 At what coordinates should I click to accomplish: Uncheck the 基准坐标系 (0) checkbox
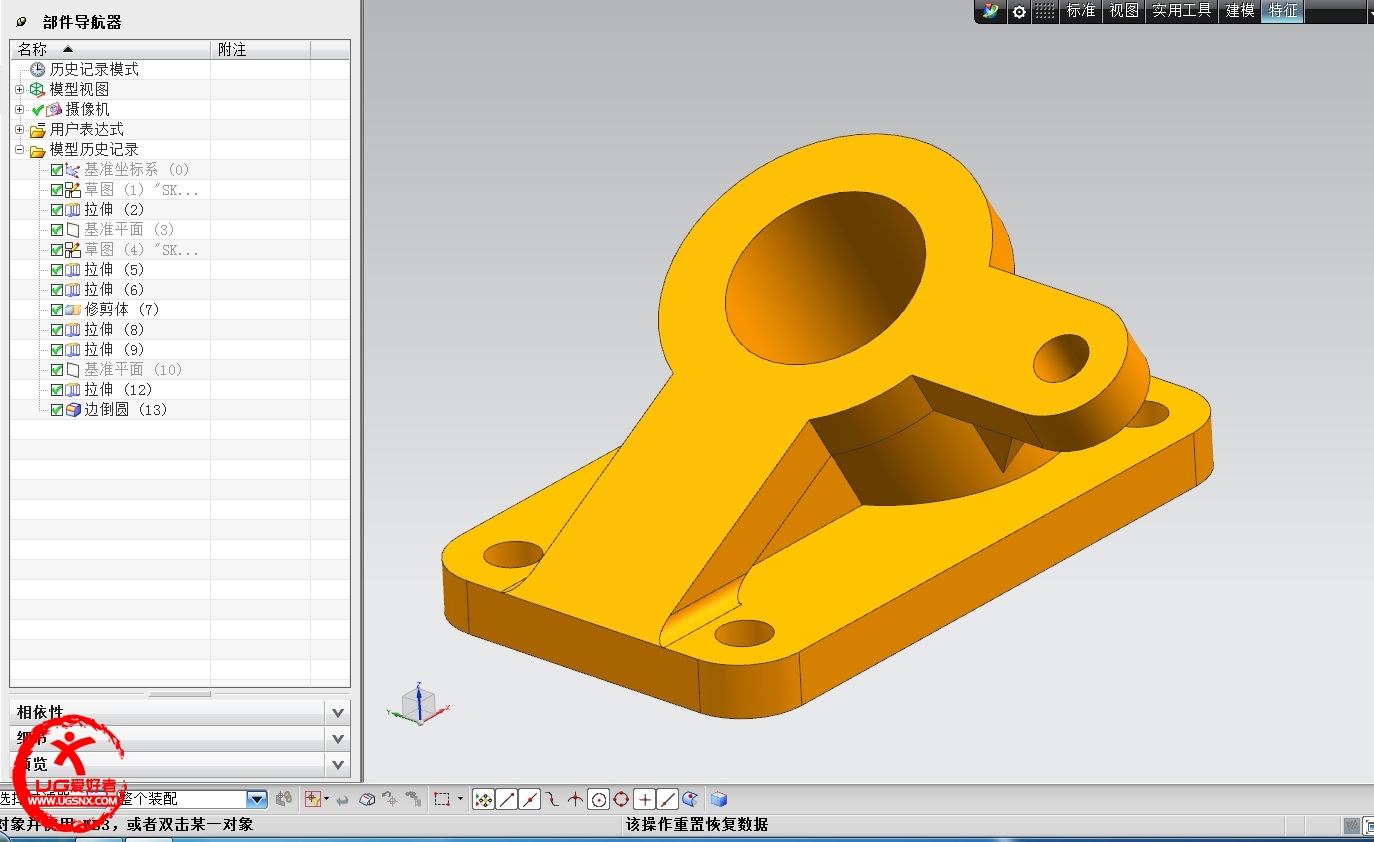[57, 170]
